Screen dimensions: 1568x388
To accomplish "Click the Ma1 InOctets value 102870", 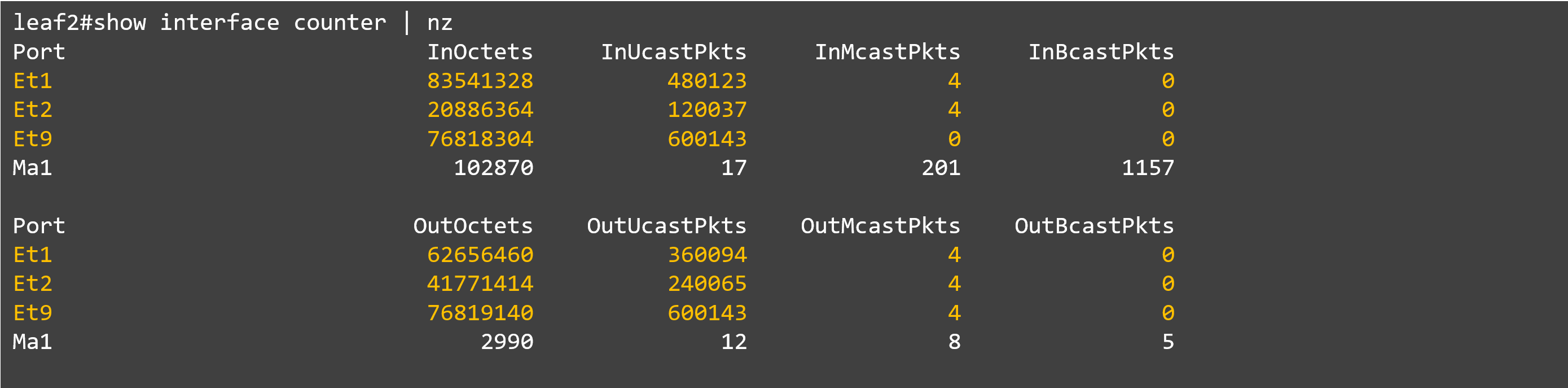I will pos(493,168).
